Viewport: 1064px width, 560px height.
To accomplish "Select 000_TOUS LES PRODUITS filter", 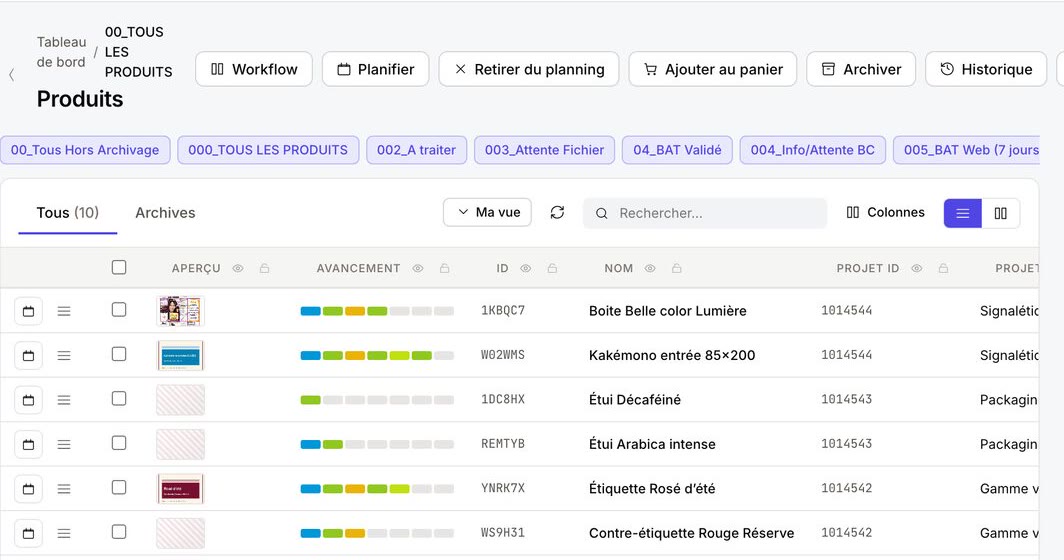I will 268,150.
